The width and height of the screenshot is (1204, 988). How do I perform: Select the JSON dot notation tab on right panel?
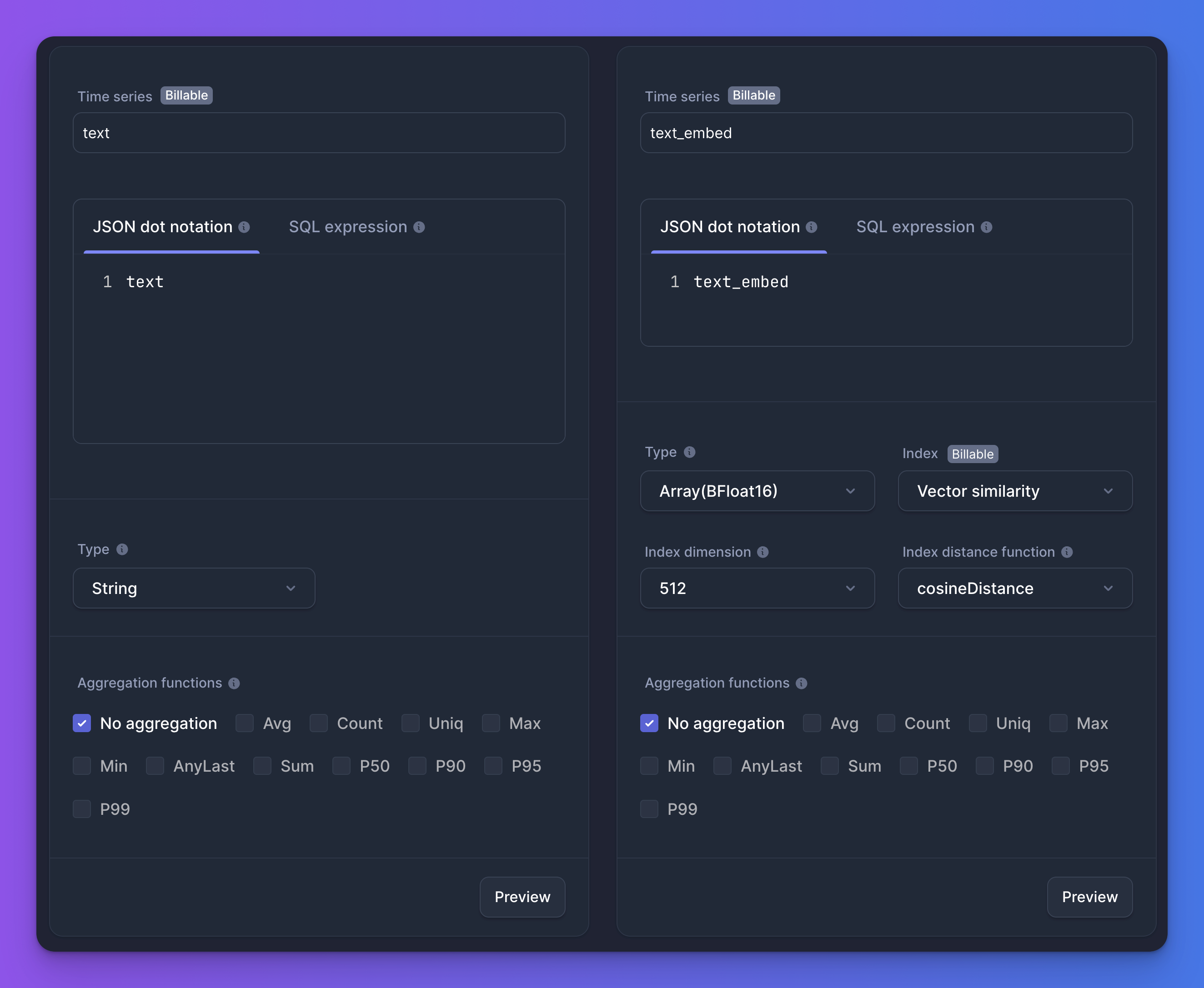tap(730, 226)
